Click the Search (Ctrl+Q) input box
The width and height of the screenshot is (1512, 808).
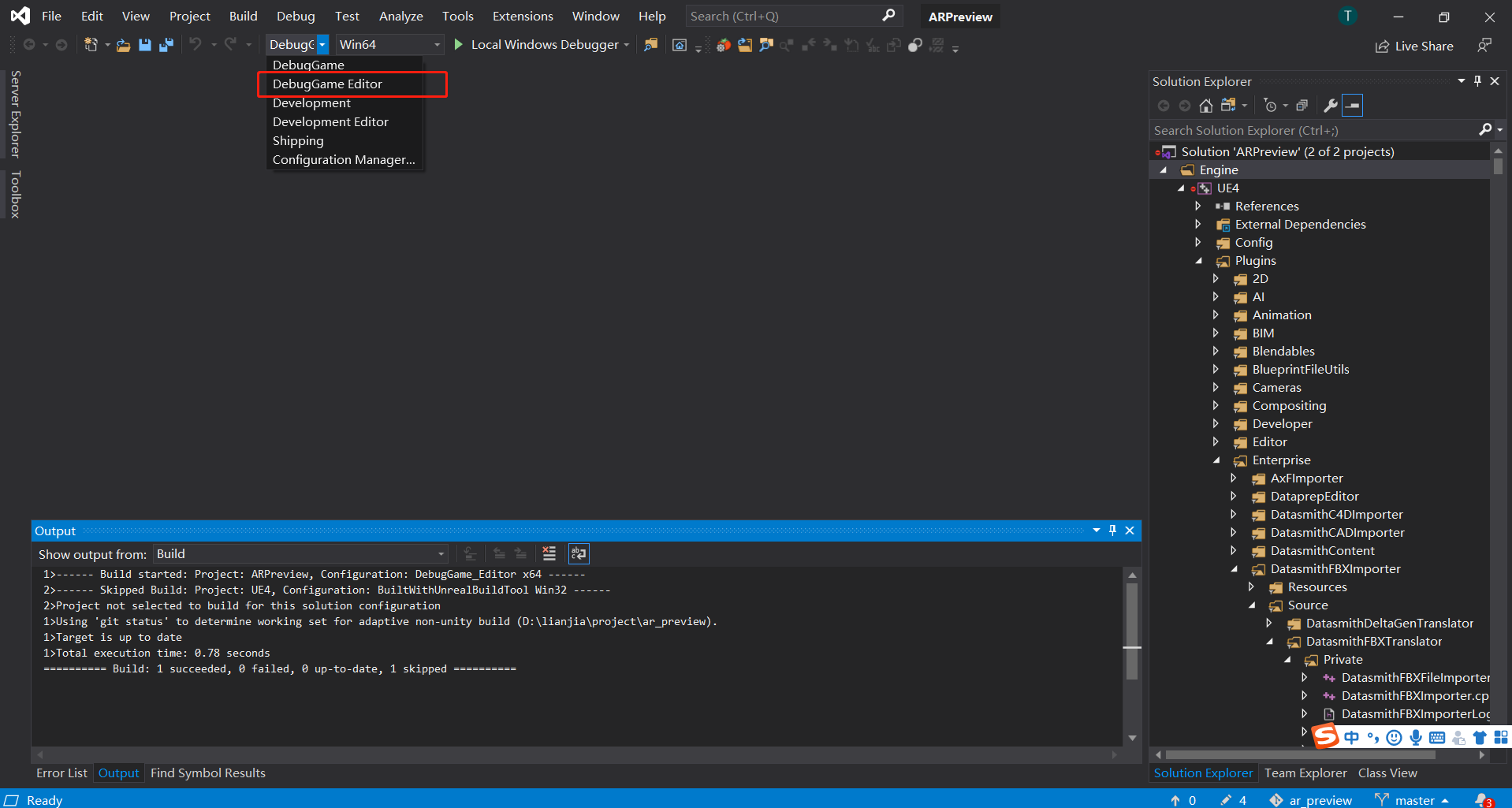point(793,16)
